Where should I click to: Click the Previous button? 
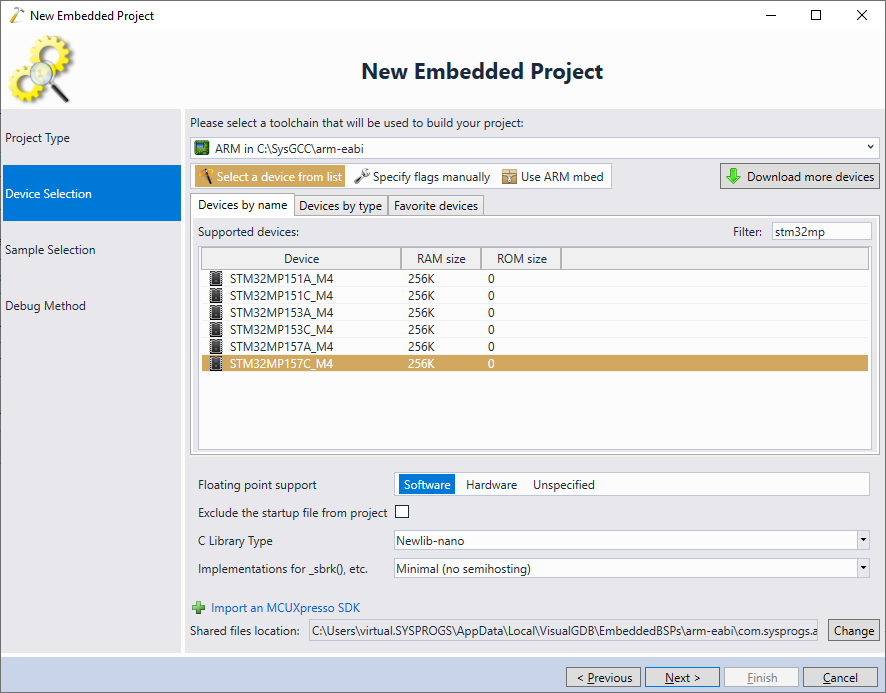pyautogui.click(x=603, y=677)
